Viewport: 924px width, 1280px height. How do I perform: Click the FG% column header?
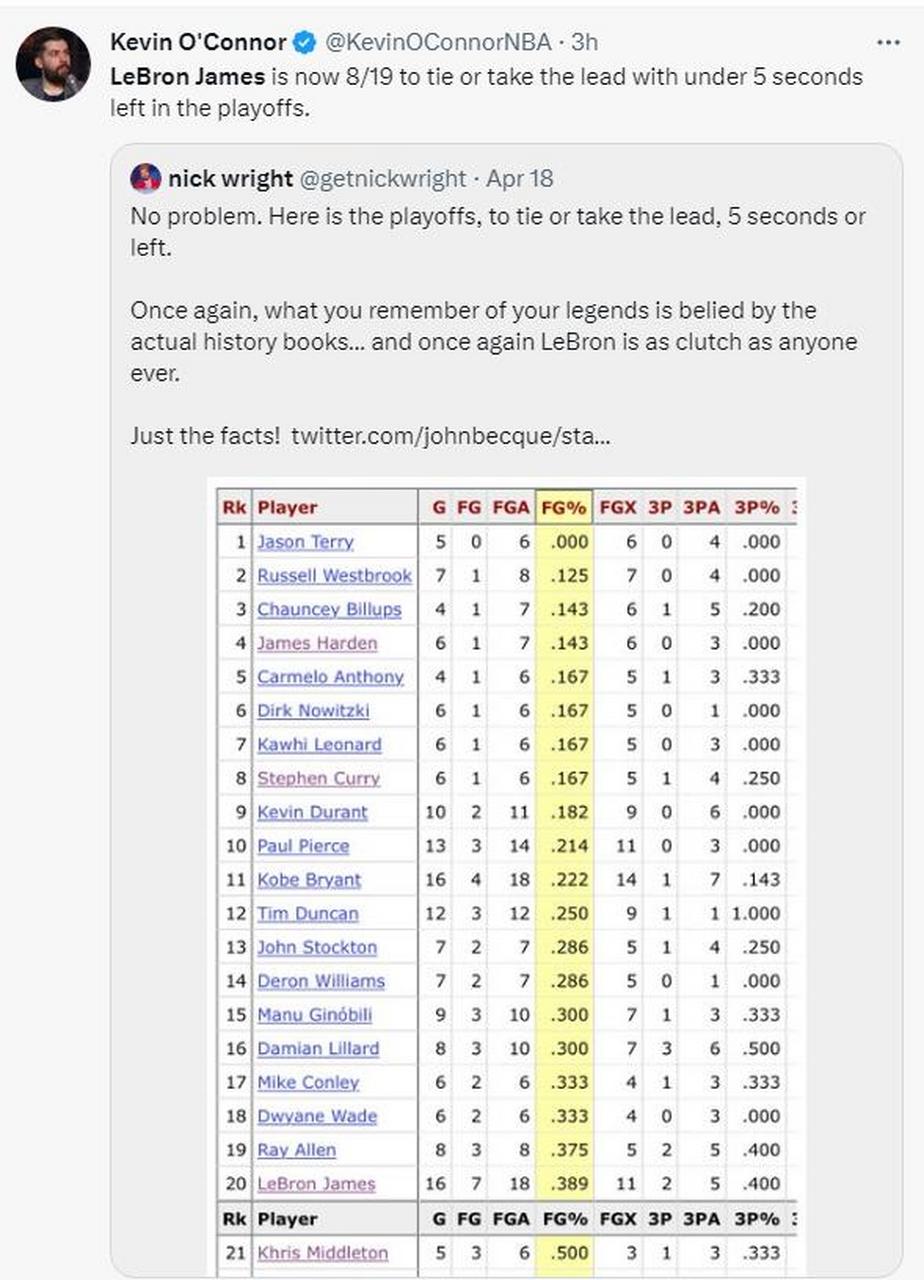coord(563,507)
